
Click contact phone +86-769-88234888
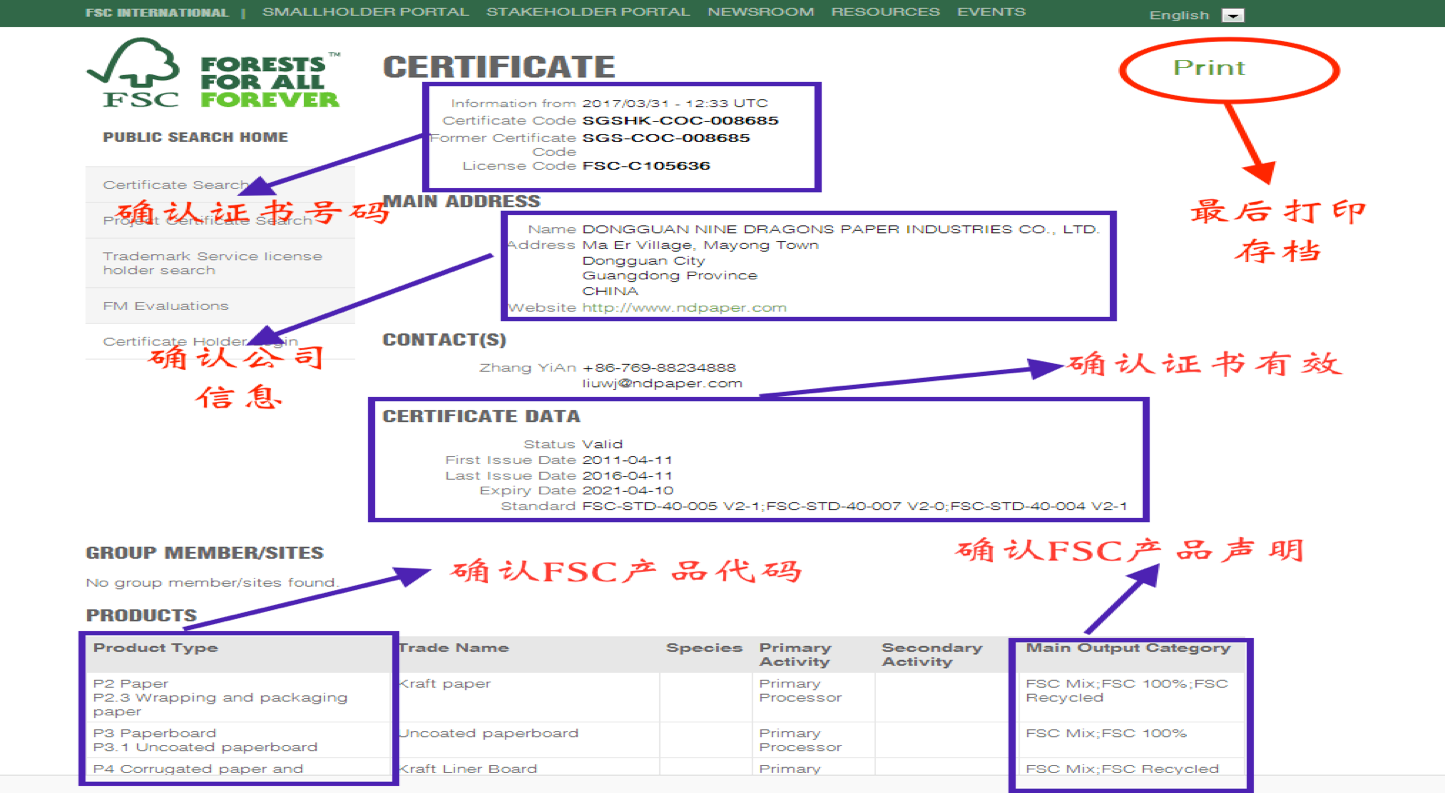pos(659,367)
